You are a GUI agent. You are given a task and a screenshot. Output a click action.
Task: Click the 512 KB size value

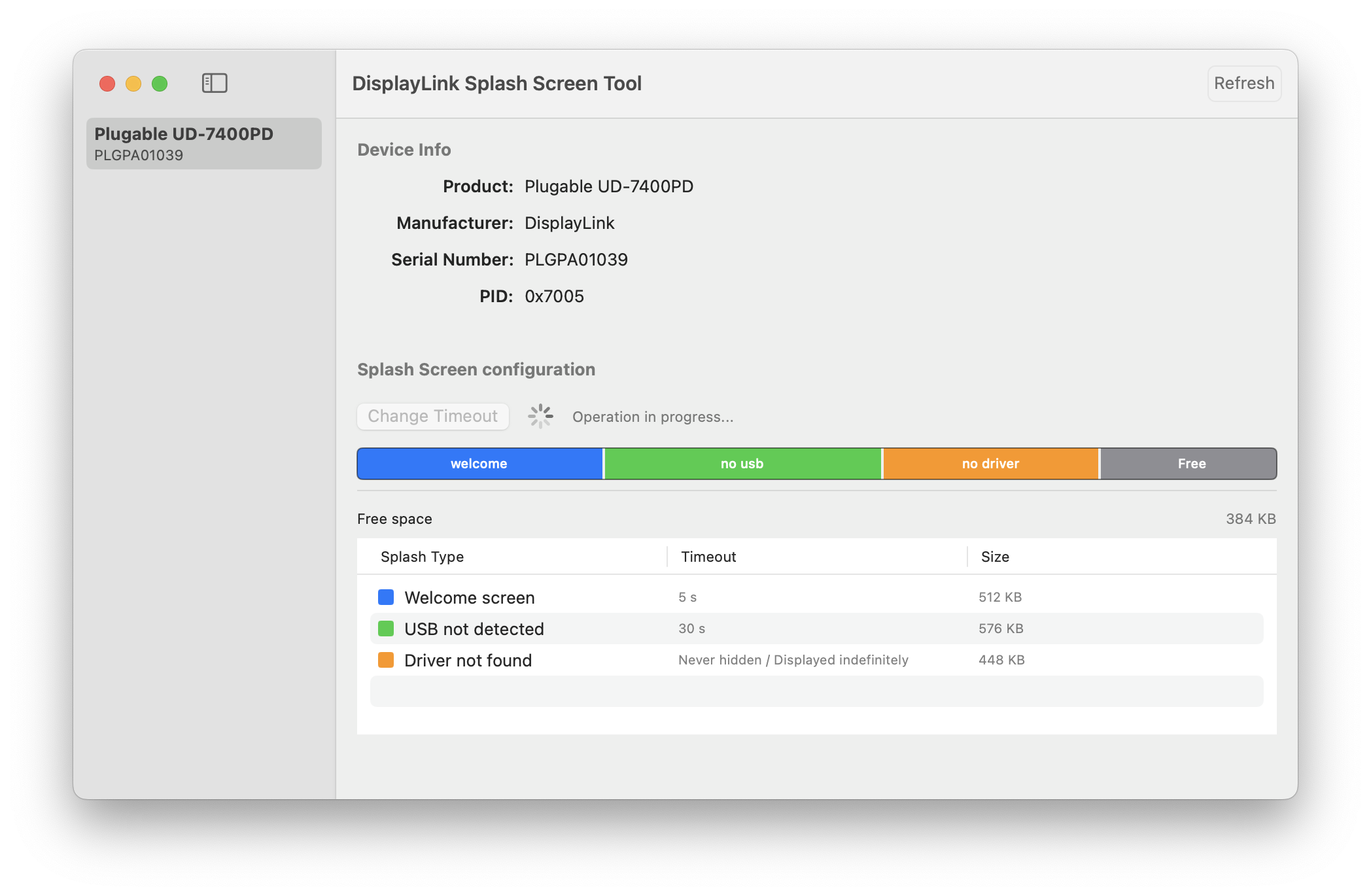click(1000, 597)
